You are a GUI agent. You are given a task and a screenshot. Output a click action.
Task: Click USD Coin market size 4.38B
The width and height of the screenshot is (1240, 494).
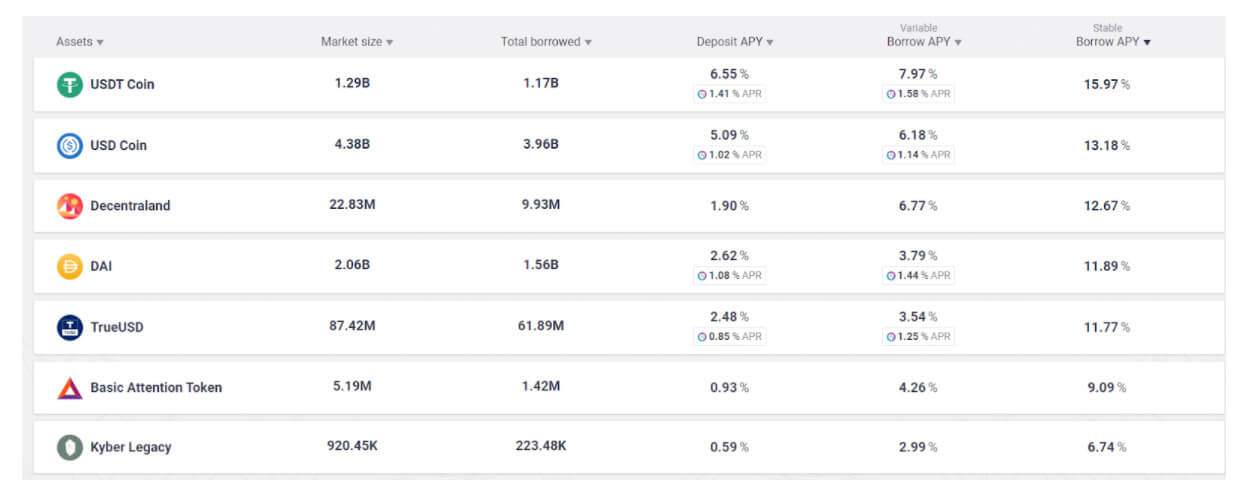[352, 144]
